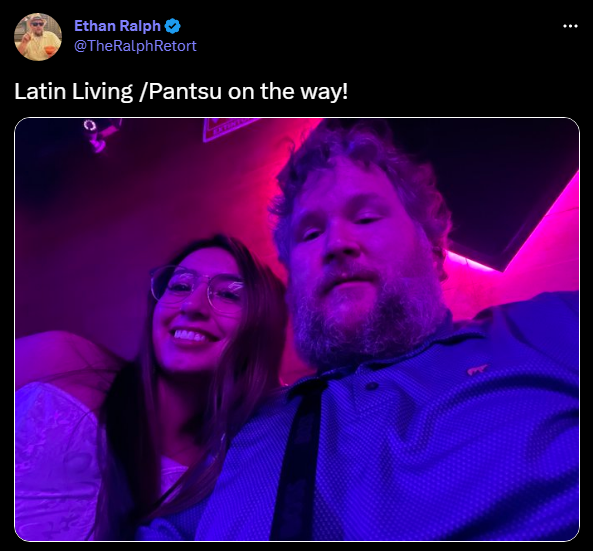
Task: Click the ceiling light fixture in the photo
Action: point(101,134)
